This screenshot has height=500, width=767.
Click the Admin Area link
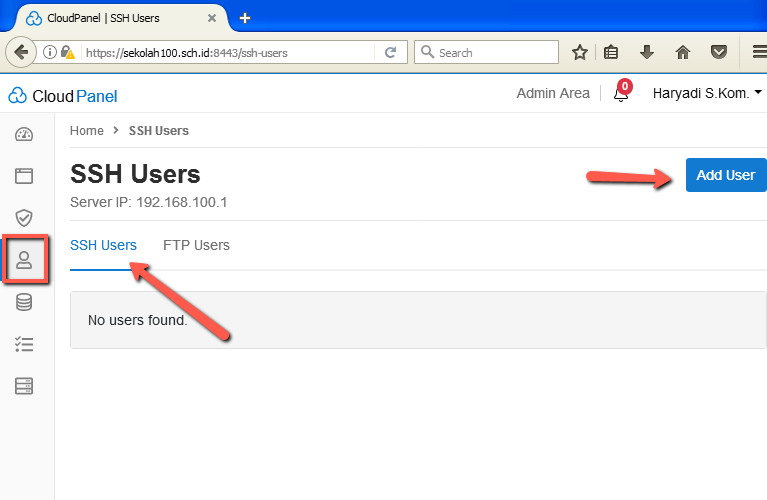tap(553, 93)
